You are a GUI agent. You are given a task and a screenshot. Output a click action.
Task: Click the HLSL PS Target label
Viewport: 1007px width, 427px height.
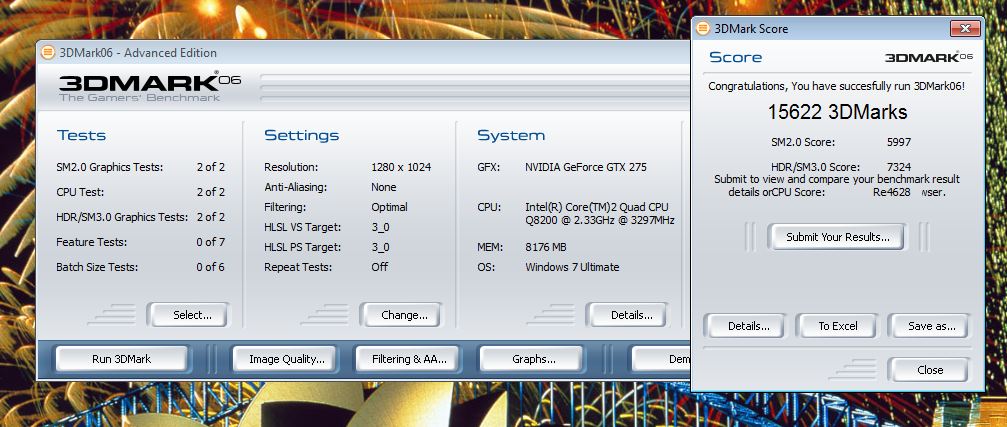(302, 247)
